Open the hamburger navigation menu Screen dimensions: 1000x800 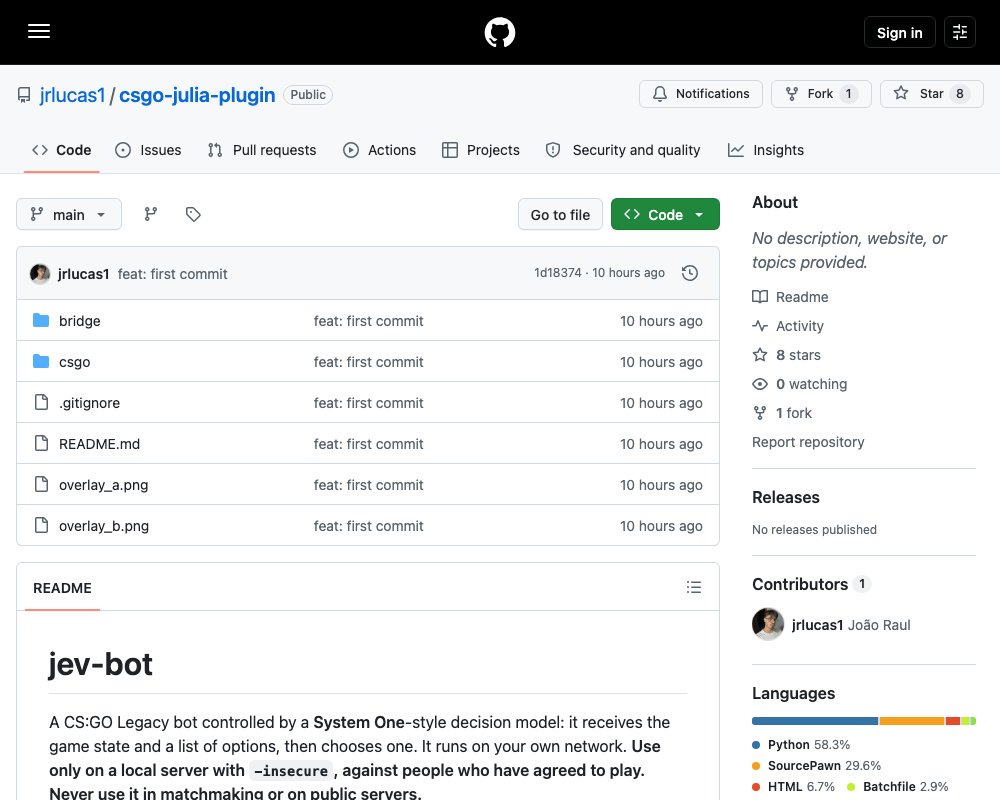pos(39,31)
